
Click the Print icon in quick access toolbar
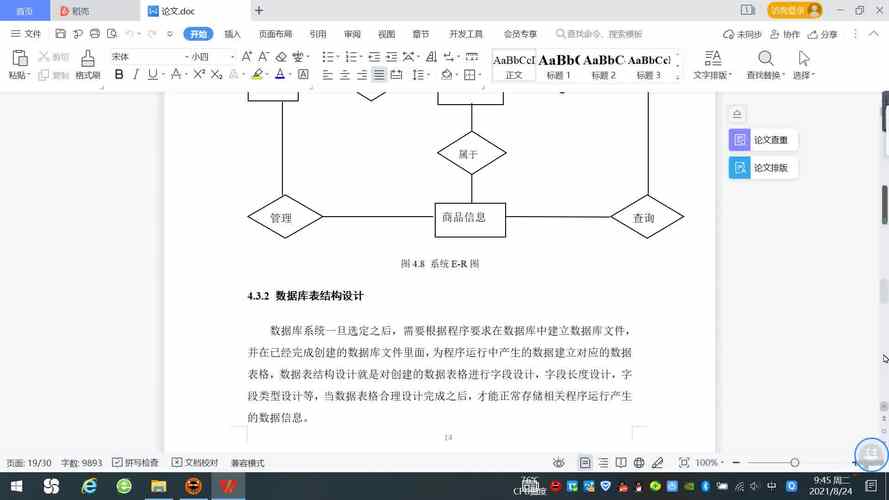point(95,34)
